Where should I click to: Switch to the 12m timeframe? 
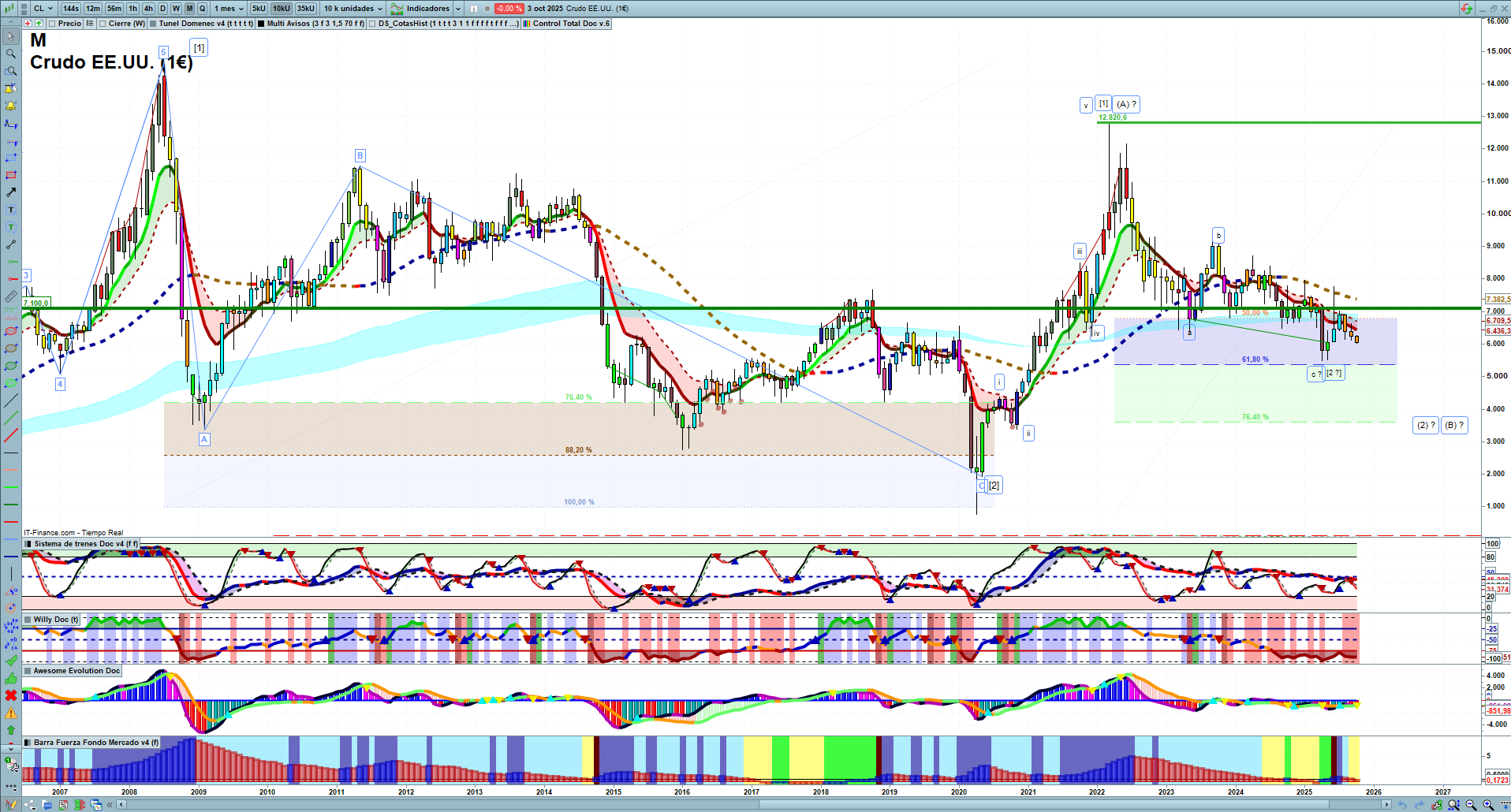click(93, 9)
